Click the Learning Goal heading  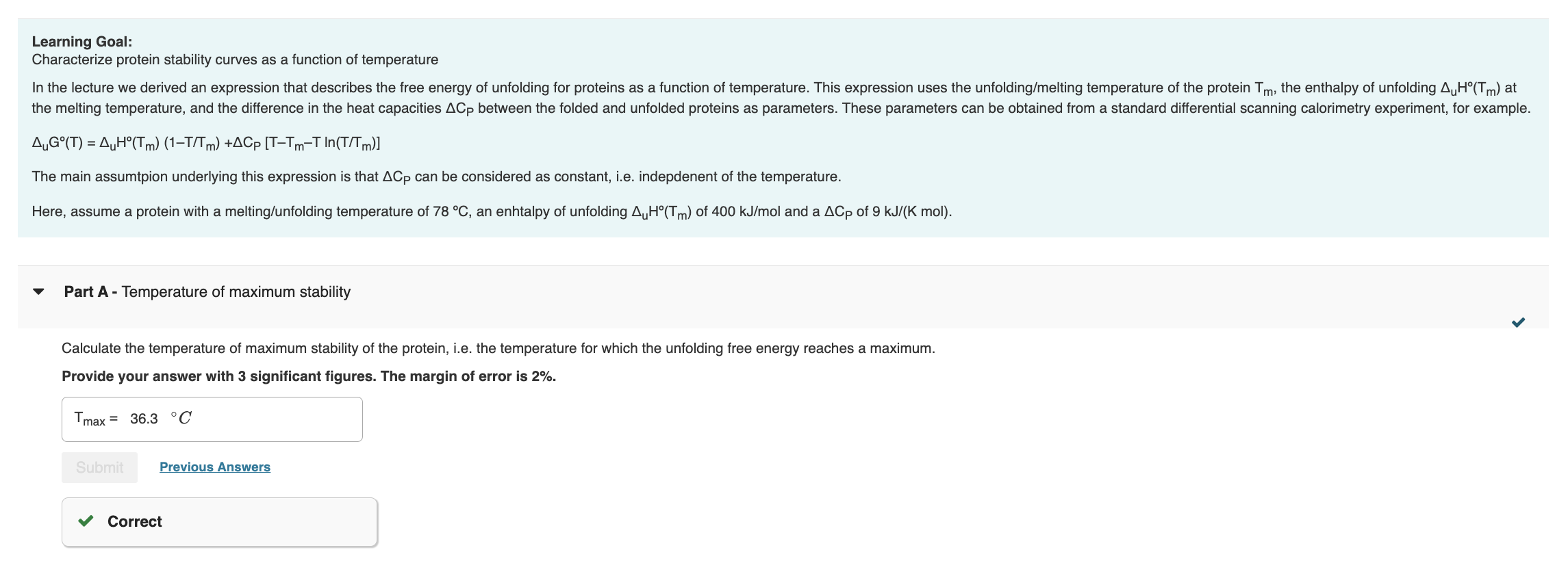point(80,41)
